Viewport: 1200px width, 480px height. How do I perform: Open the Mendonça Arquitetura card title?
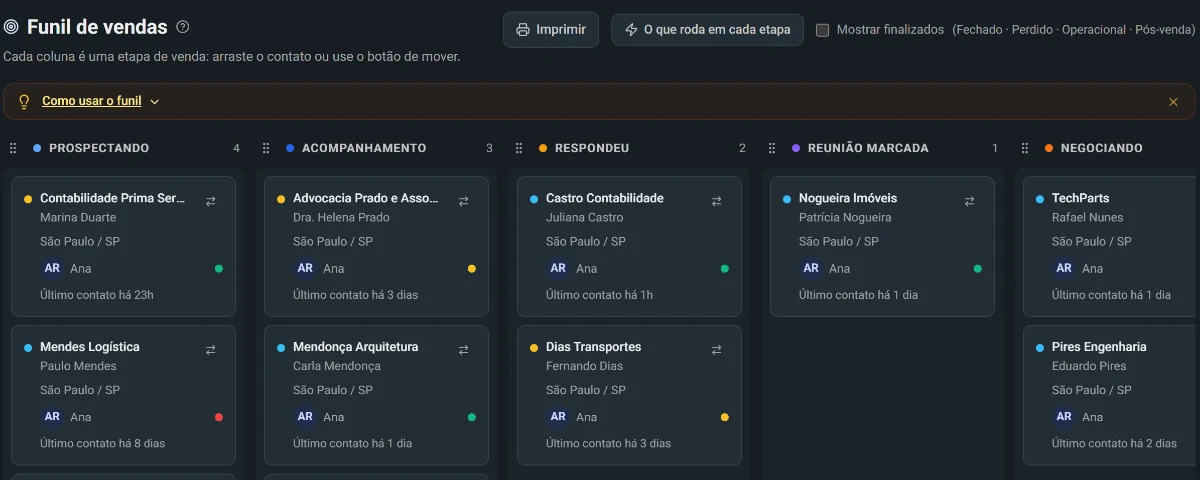356,347
